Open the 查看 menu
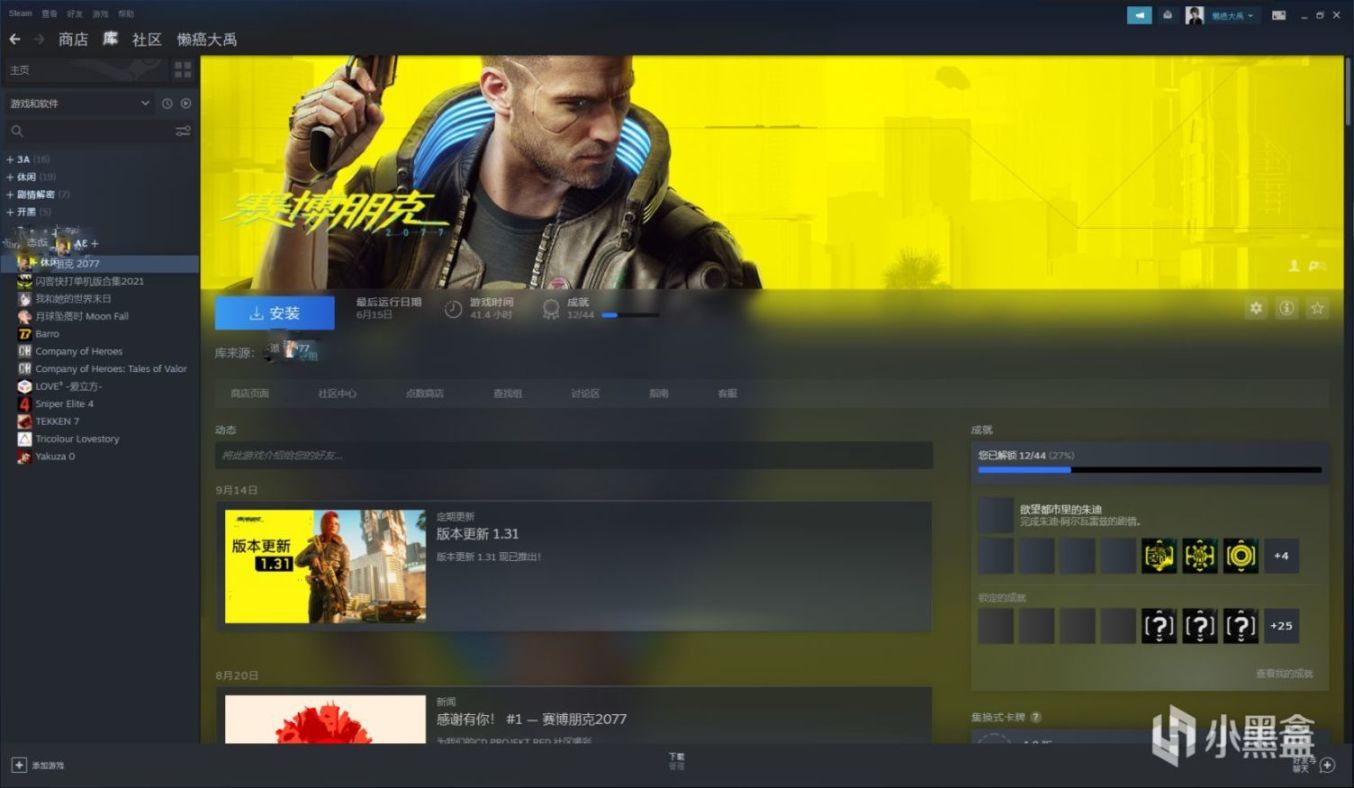The height and width of the screenshot is (788, 1354). click(x=50, y=14)
